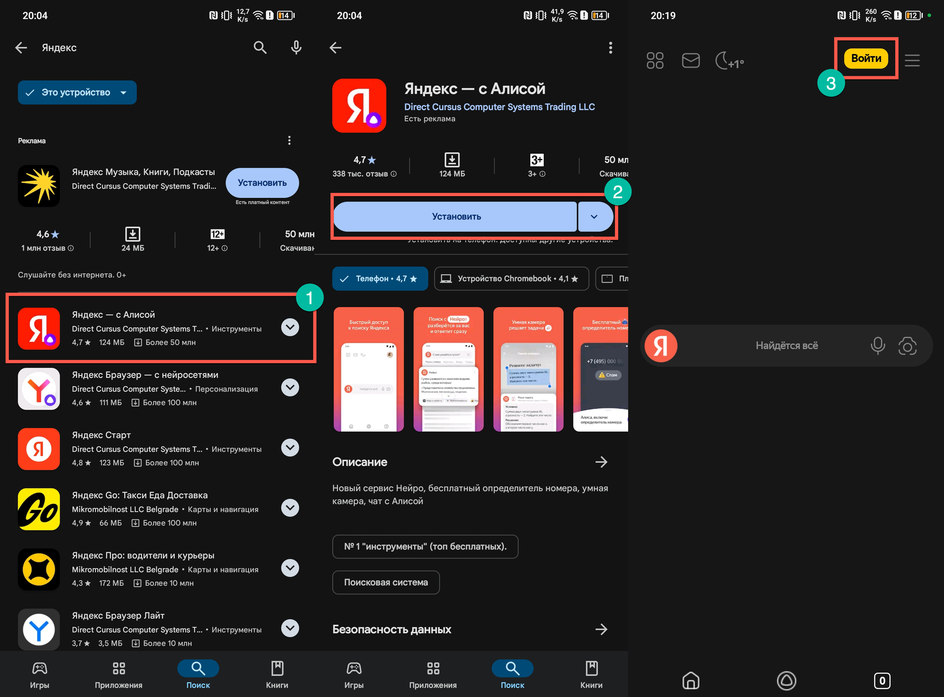Select the Телефон • 4,7 device chip

click(x=380, y=279)
